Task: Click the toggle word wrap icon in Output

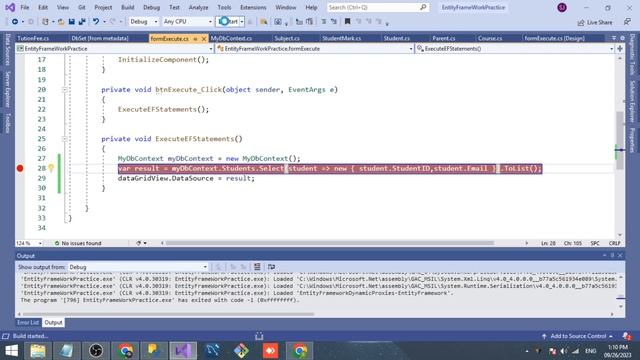Action: click(271, 267)
